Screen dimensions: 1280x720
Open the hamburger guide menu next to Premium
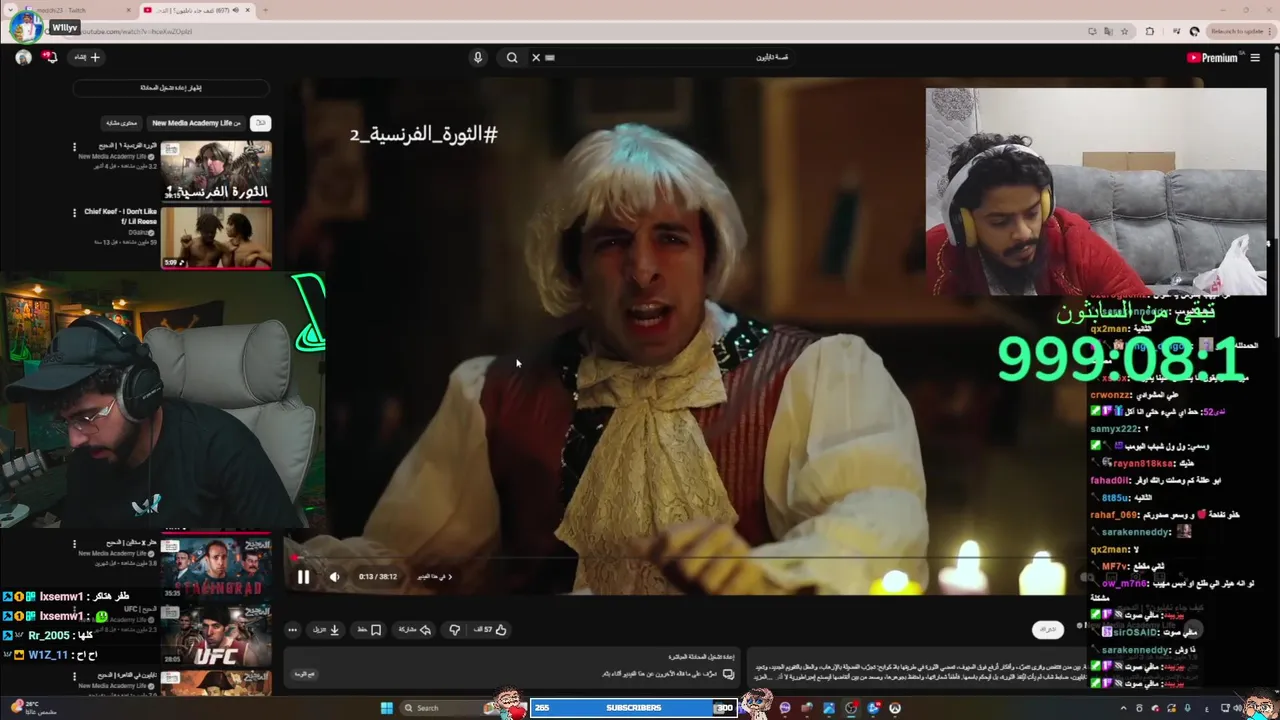1255,57
